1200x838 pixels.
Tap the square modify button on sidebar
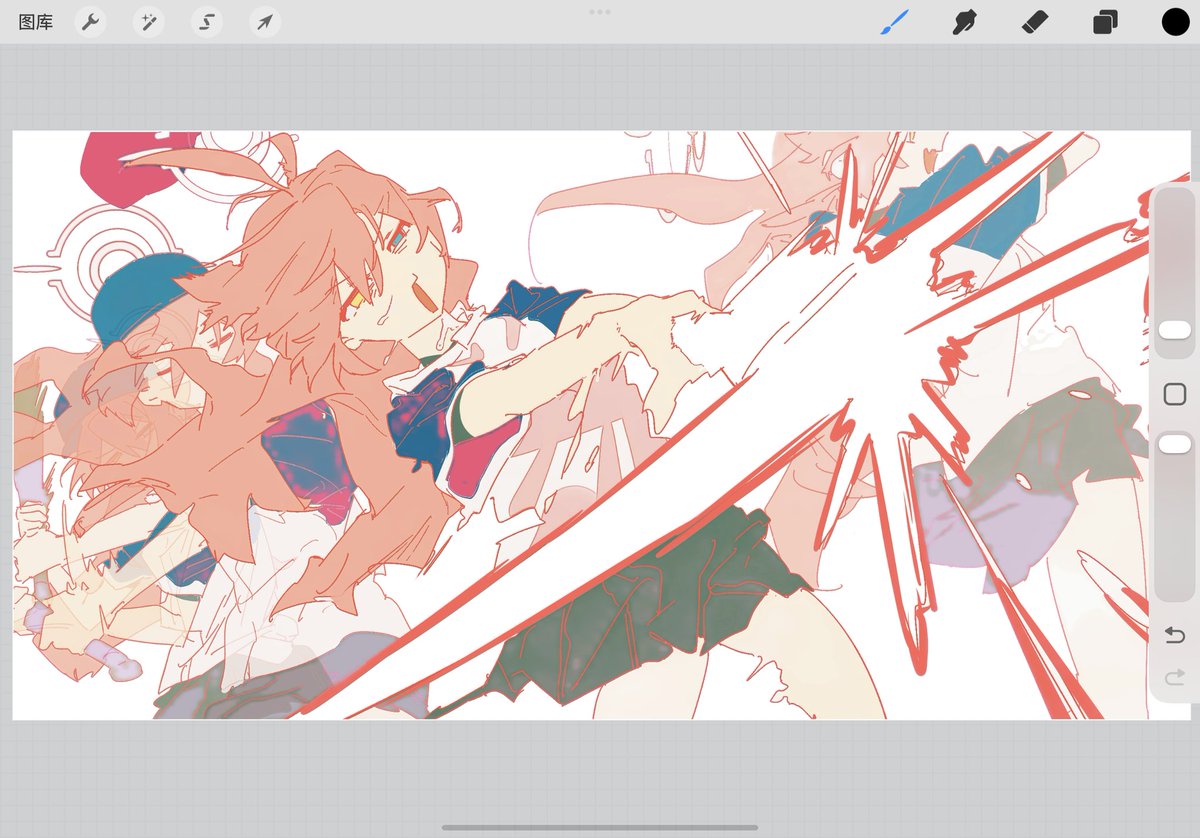(x=1175, y=394)
